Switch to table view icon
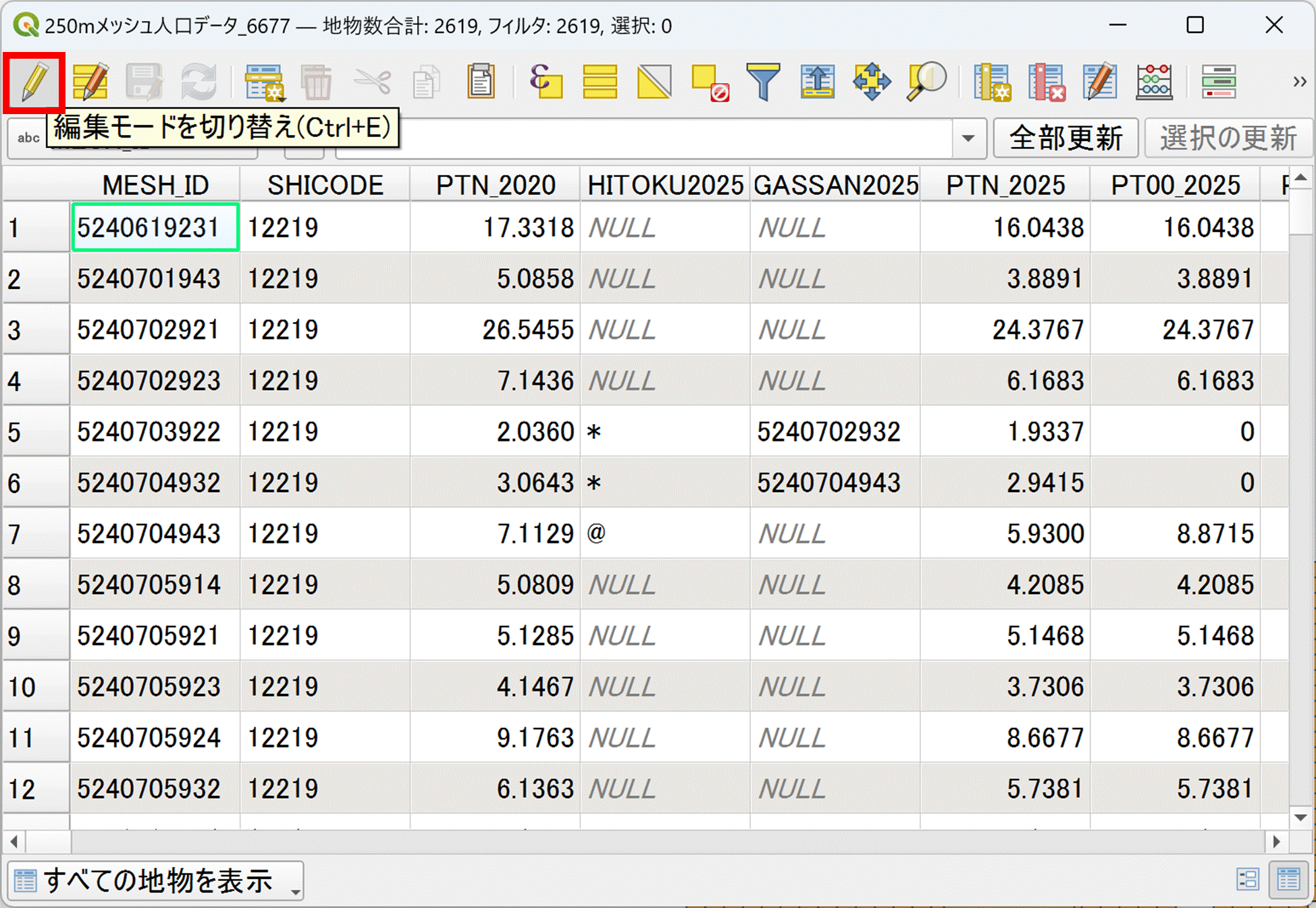The width and height of the screenshot is (1316, 908). 1288,880
